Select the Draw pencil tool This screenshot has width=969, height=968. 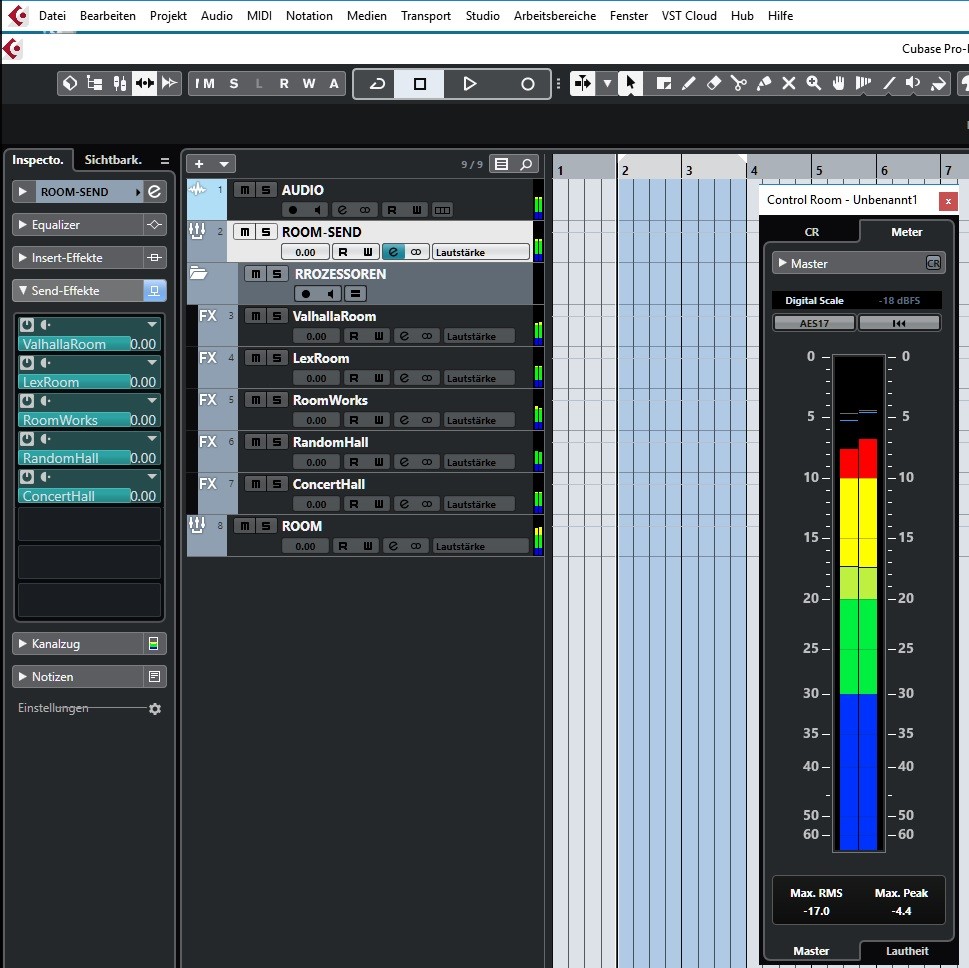click(x=689, y=84)
